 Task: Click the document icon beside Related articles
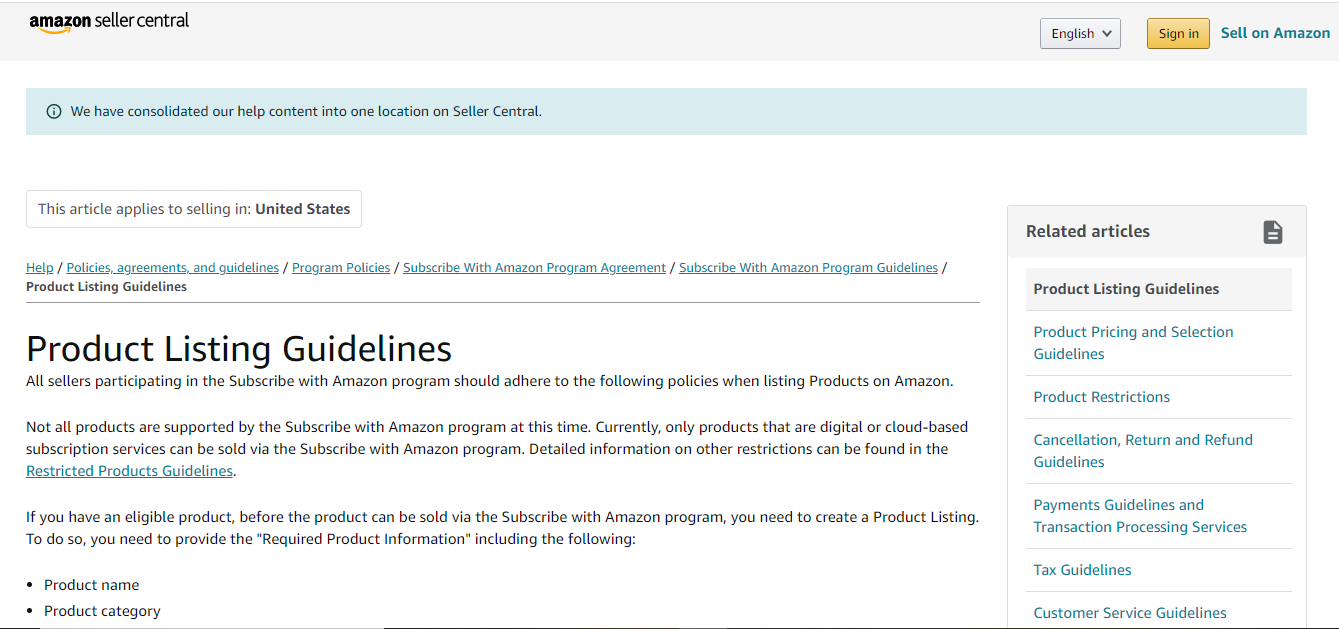(1272, 231)
